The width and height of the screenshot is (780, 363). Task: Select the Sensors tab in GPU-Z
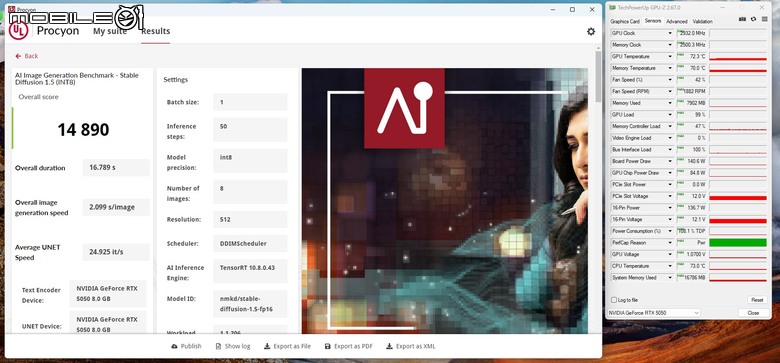tap(653, 21)
